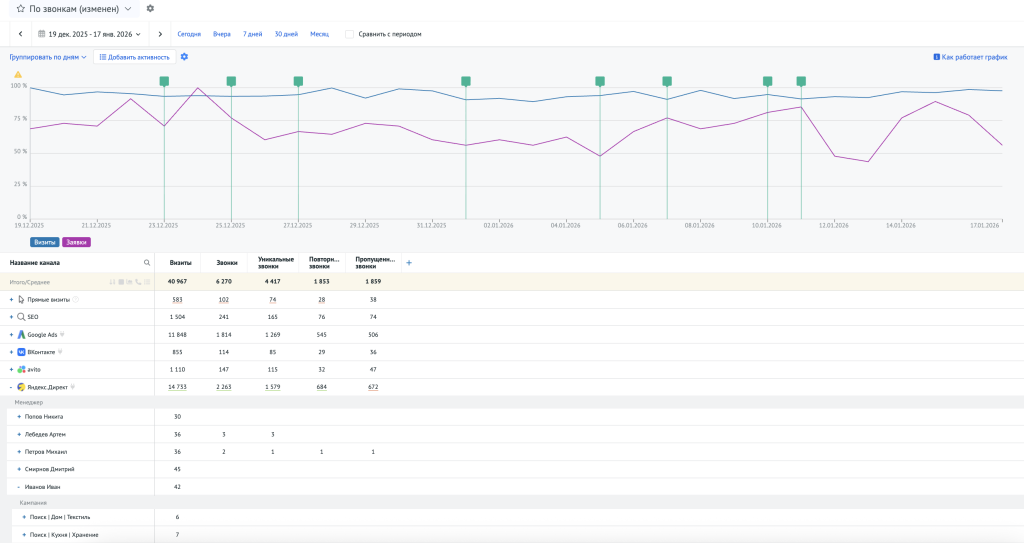Go to the next period with the right arrow
Screen dimensions: 1024x543
click(x=160, y=34)
